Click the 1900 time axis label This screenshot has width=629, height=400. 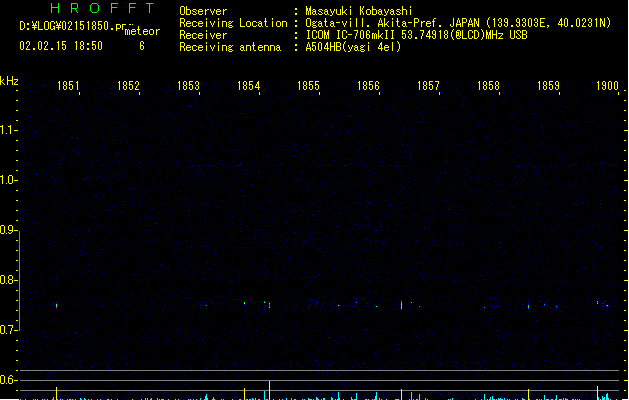(607, 85)
